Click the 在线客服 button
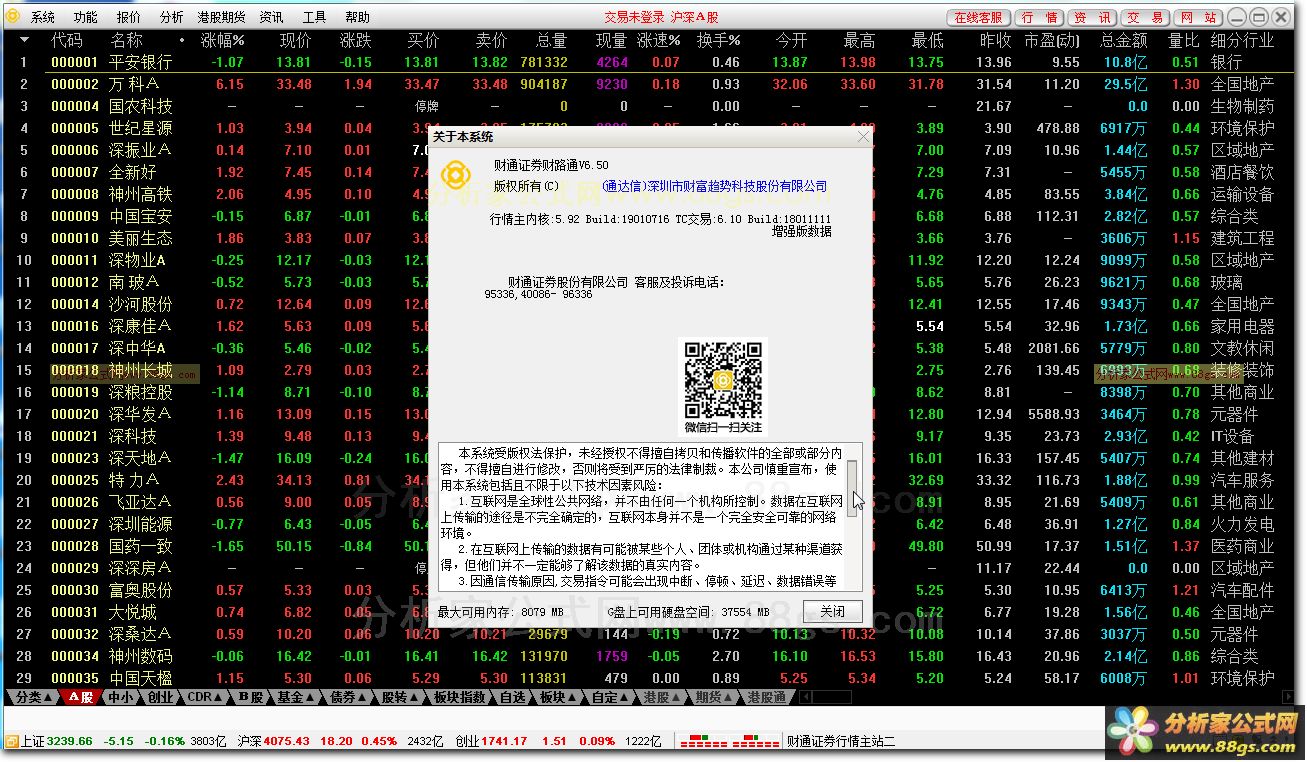This screenshot has height=762, width=1307. (978, 18)
